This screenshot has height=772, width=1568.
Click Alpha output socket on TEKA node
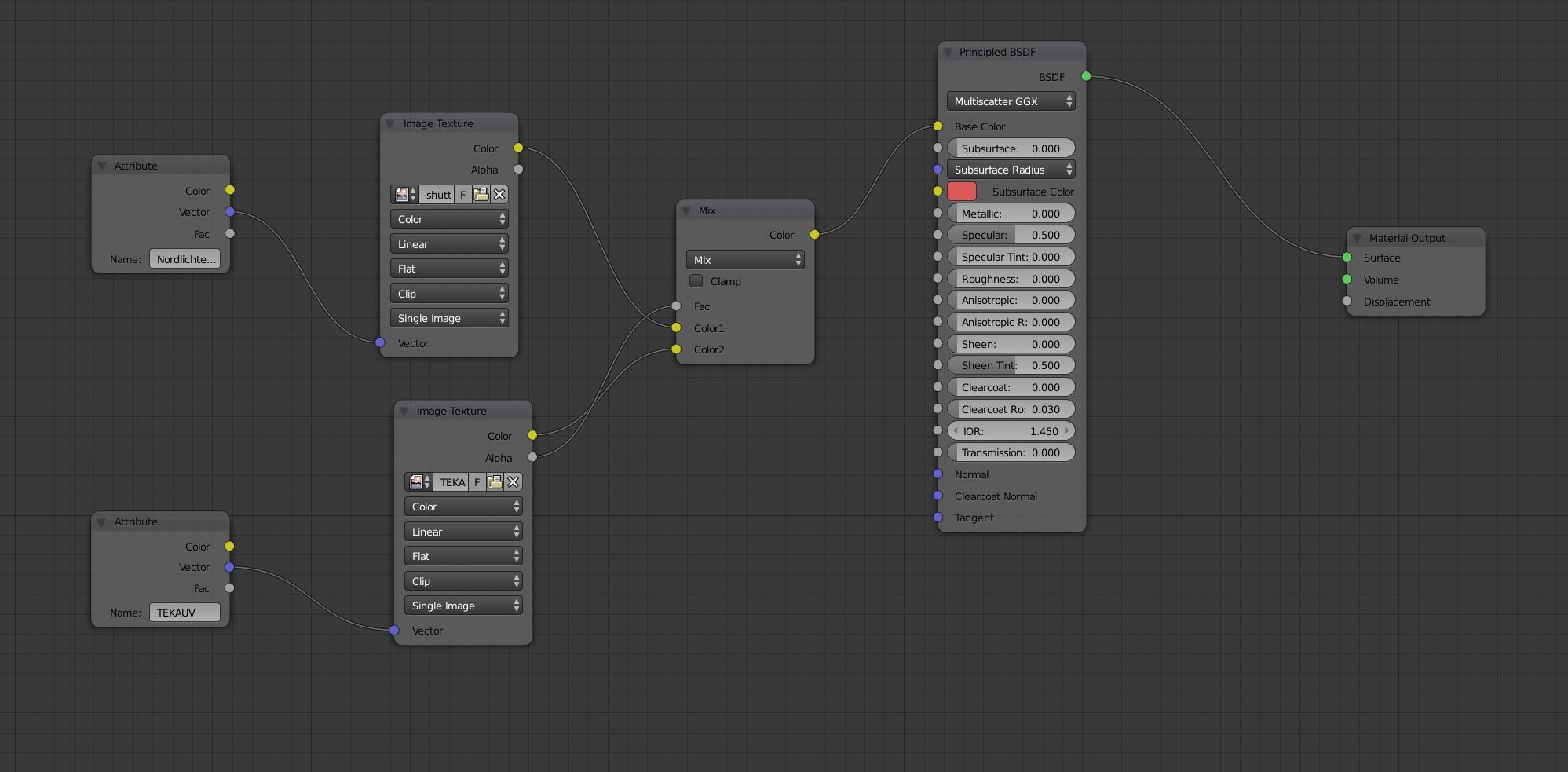tap(532, 456)
